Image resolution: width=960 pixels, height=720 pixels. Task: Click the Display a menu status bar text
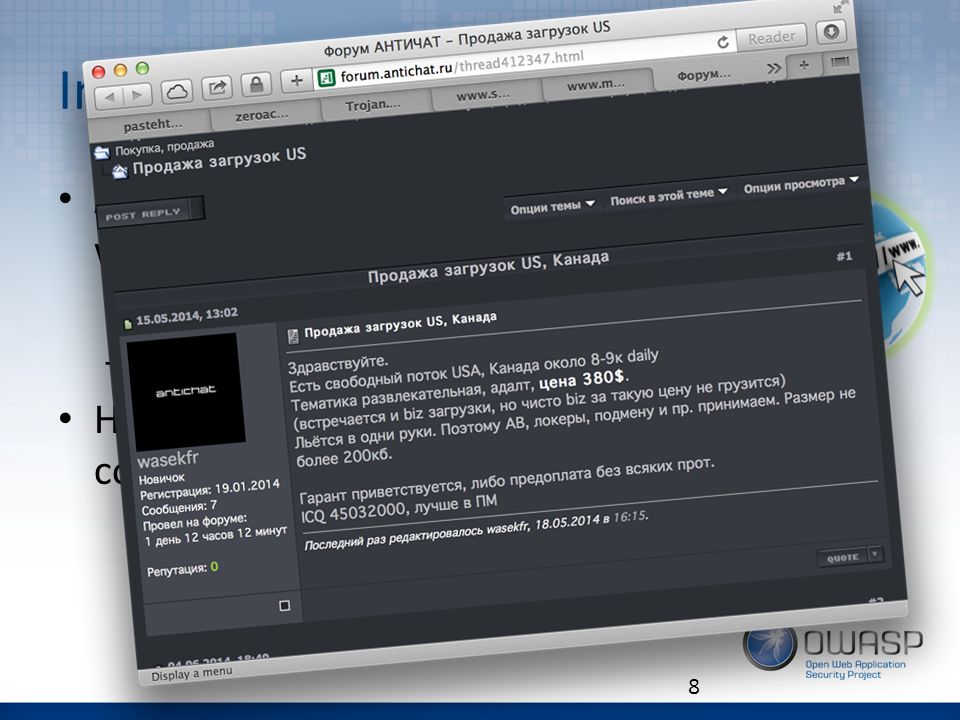coord(192,673)
